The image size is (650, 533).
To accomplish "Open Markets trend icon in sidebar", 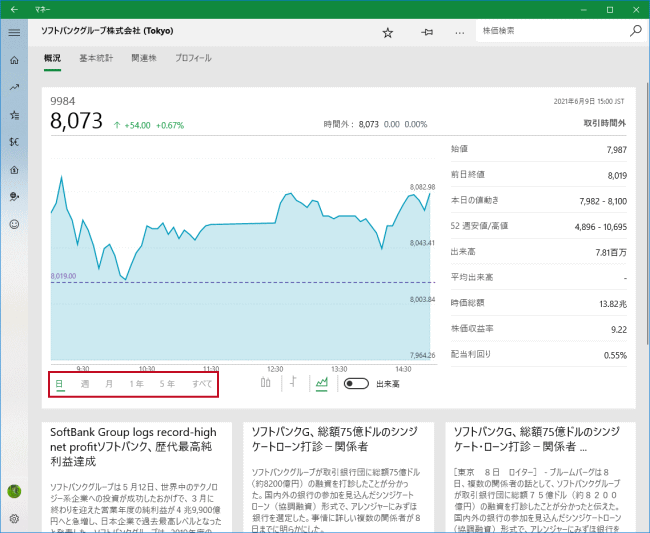I will click(14, 87).
